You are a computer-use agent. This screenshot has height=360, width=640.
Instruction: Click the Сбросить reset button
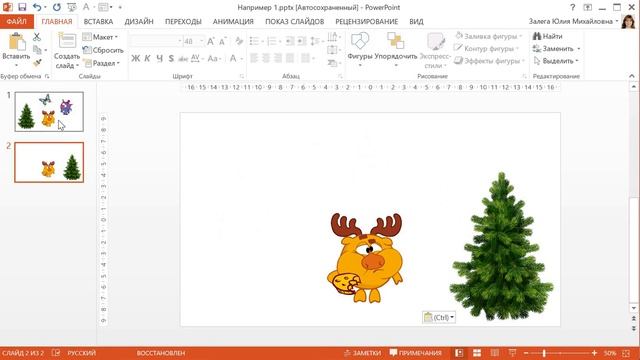point(103,50)
